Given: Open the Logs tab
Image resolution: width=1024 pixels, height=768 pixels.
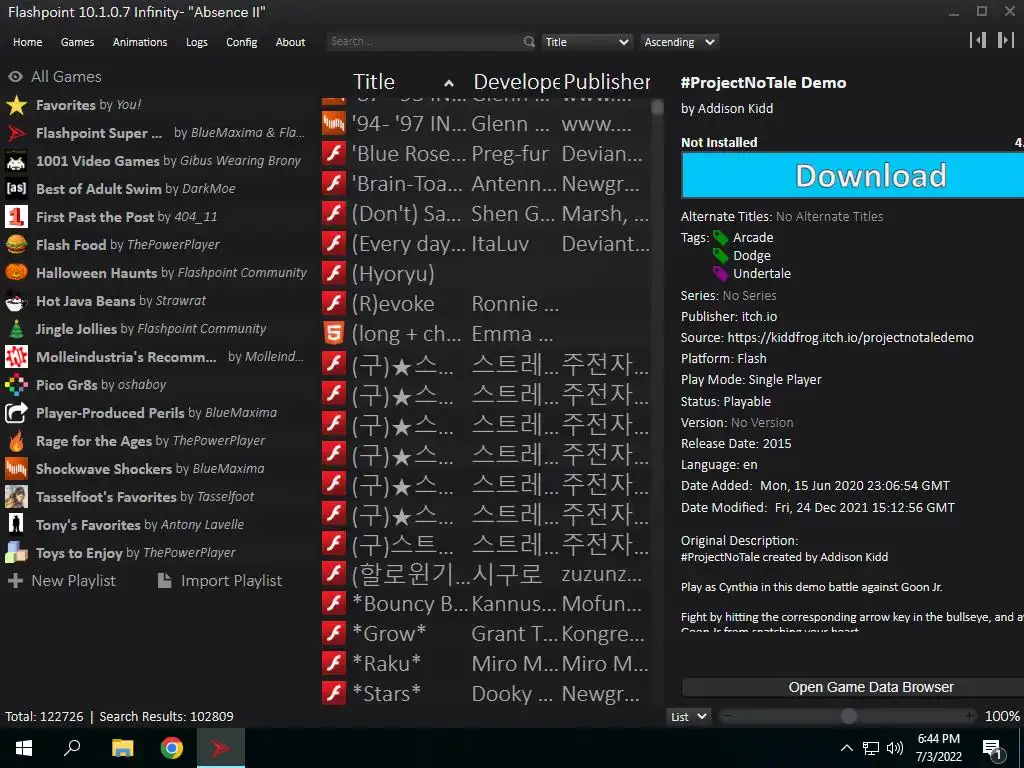Looking at the screenshot, I should pos(197,42).
